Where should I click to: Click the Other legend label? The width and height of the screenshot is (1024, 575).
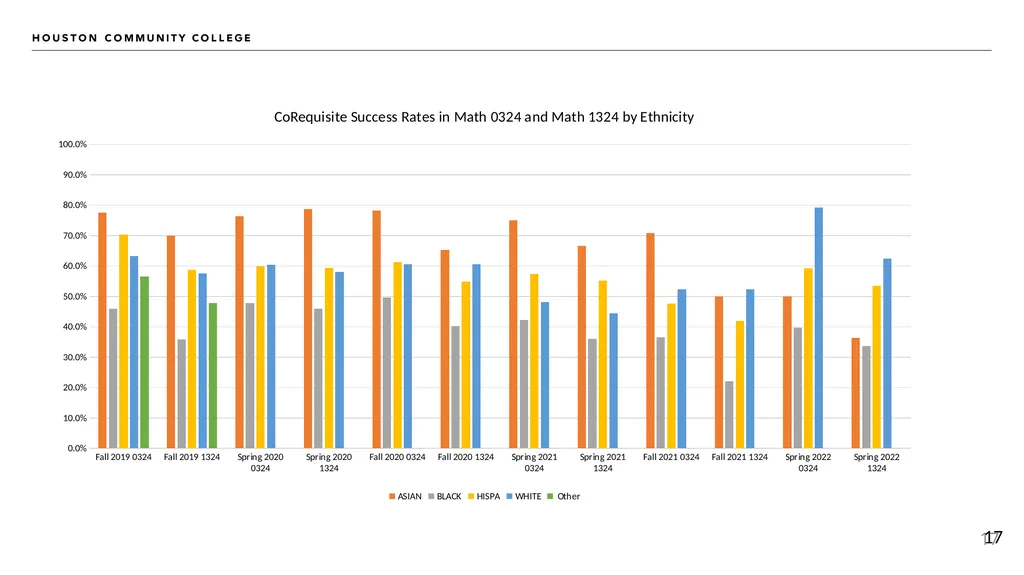click(x=568, y=497)
